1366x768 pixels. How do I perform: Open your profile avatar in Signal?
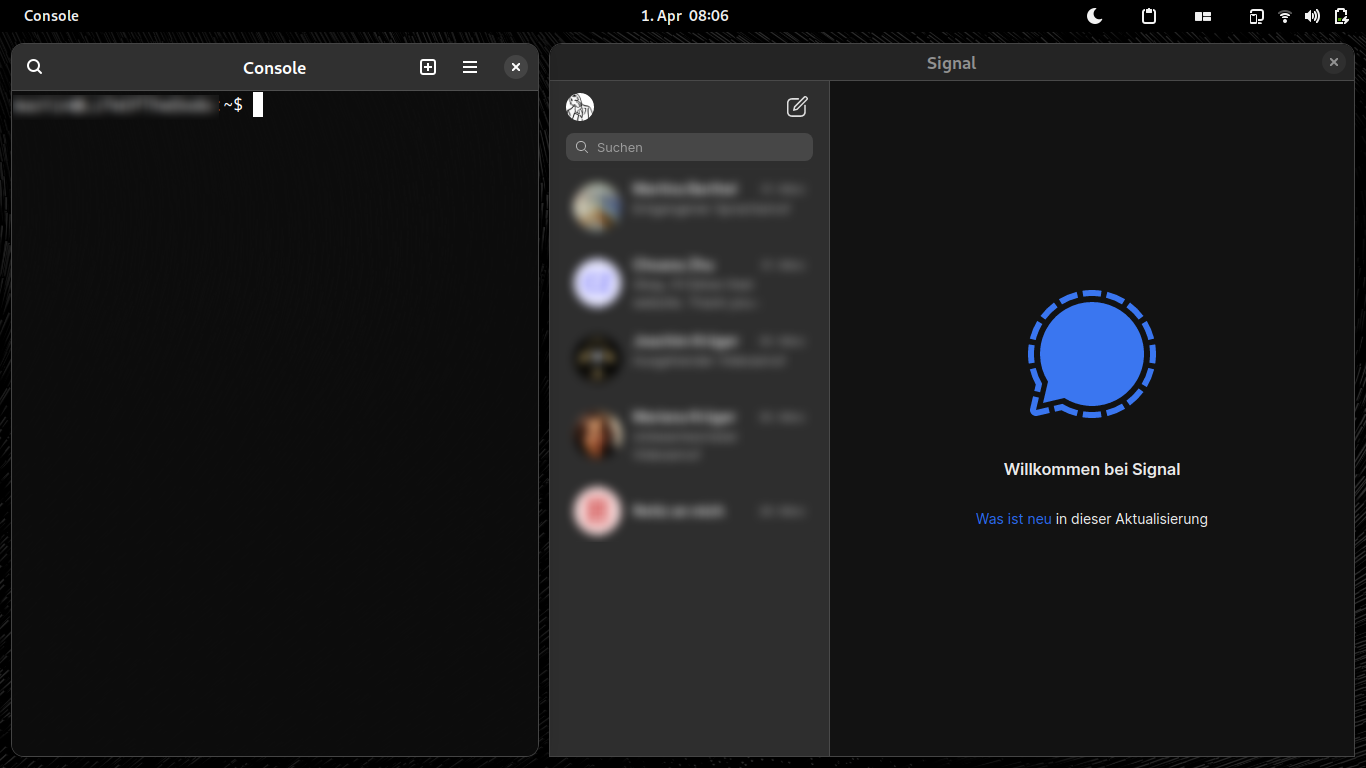click(580, 107)
